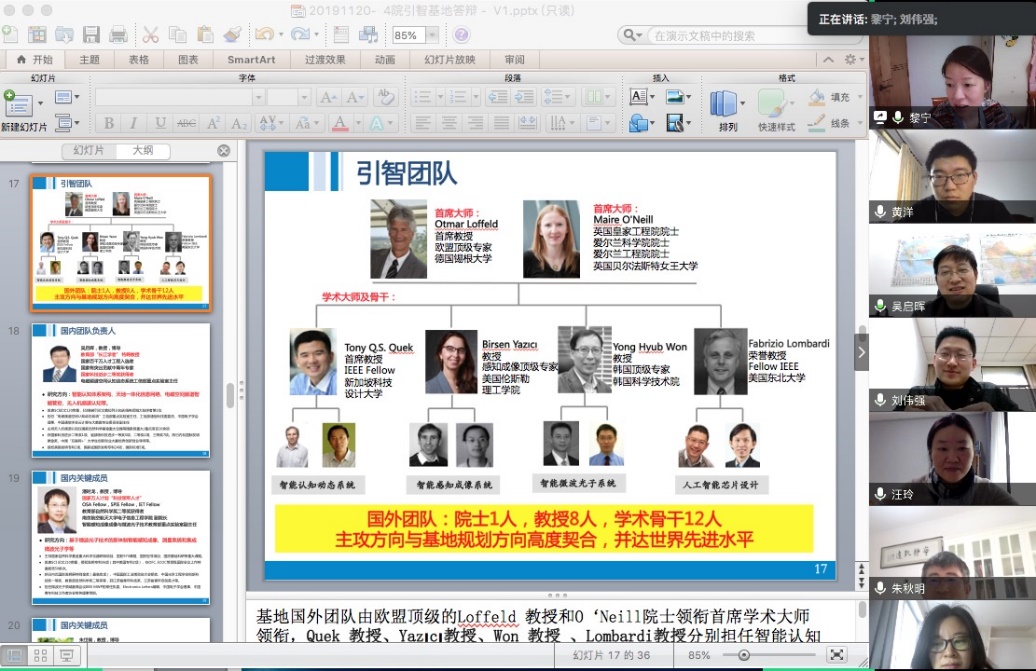Switch to the 动画 (Animations) tab
Viewport: 1036px width, 671px height.
(x=385, y=59)
